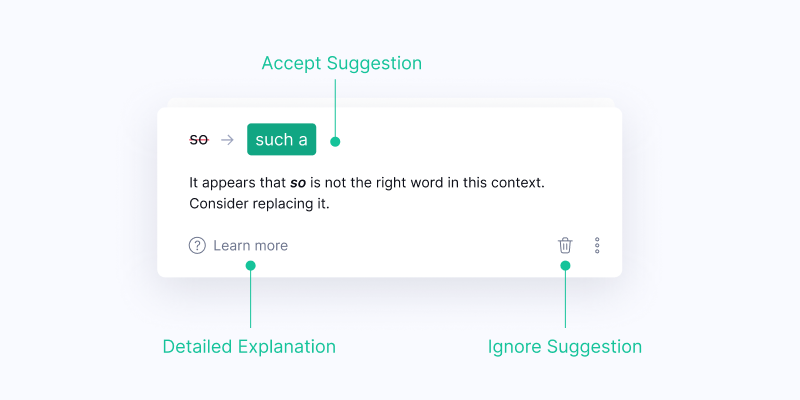This screenshot has width=800, height=400.
Task: Click the 'Detailed Explanation' callout label
Action: point(249,347)
